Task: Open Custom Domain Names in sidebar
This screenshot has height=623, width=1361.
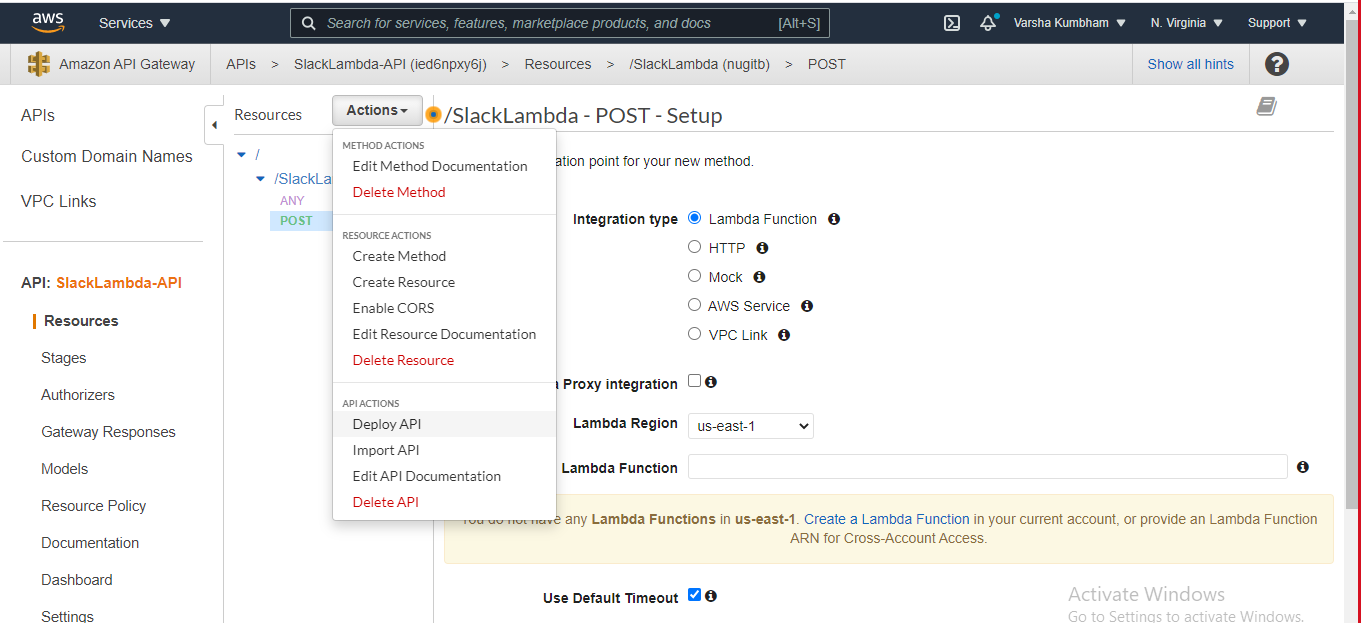Action: pyautogui.click(x=107, y=156)
